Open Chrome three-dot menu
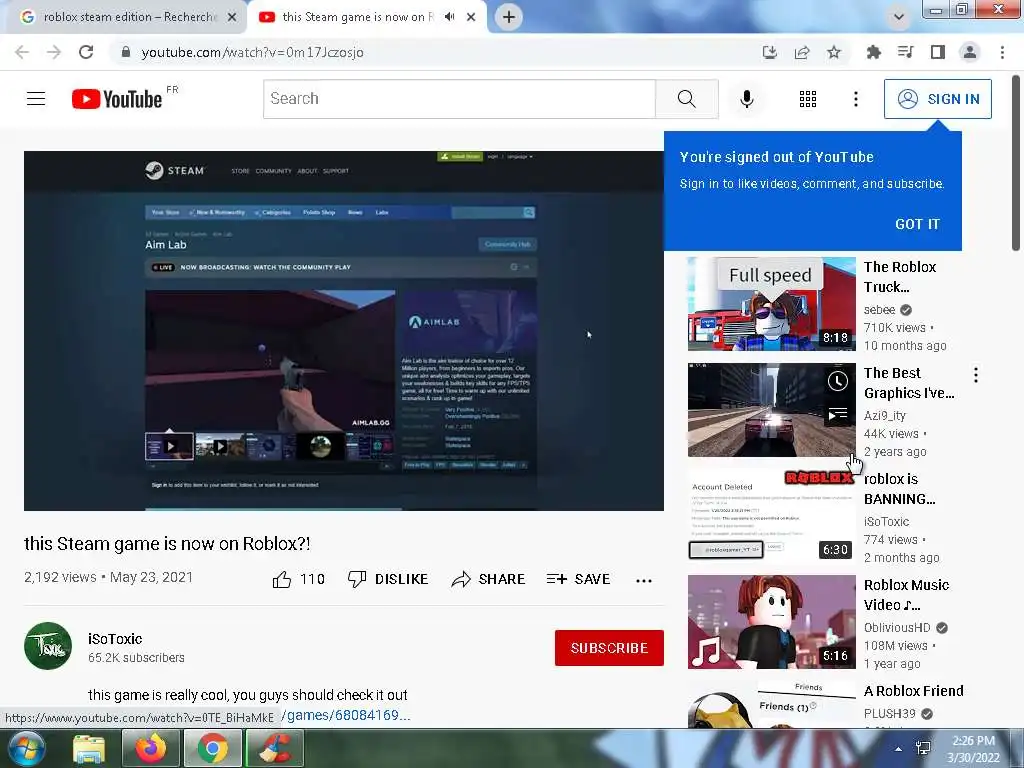The height and width of the screenshot is (768, 1024). click(1002, 52)
